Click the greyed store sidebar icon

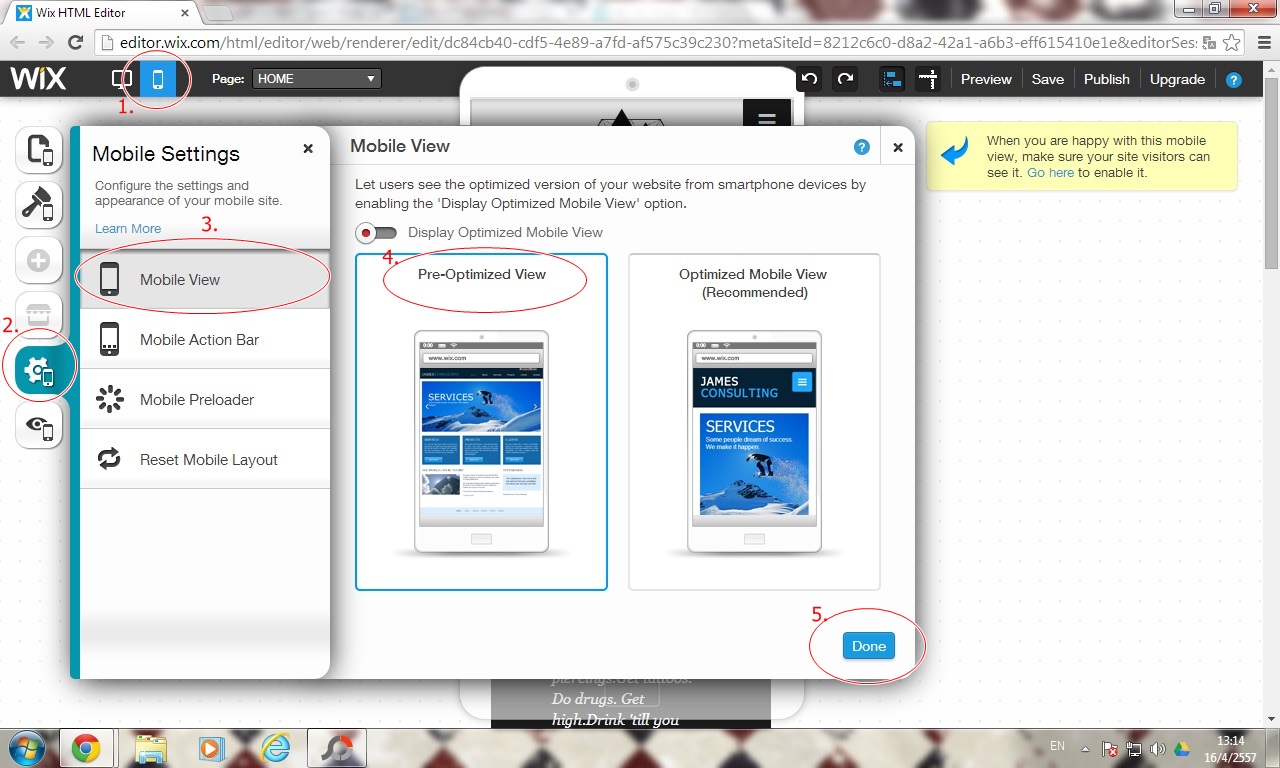coord(39,313)
